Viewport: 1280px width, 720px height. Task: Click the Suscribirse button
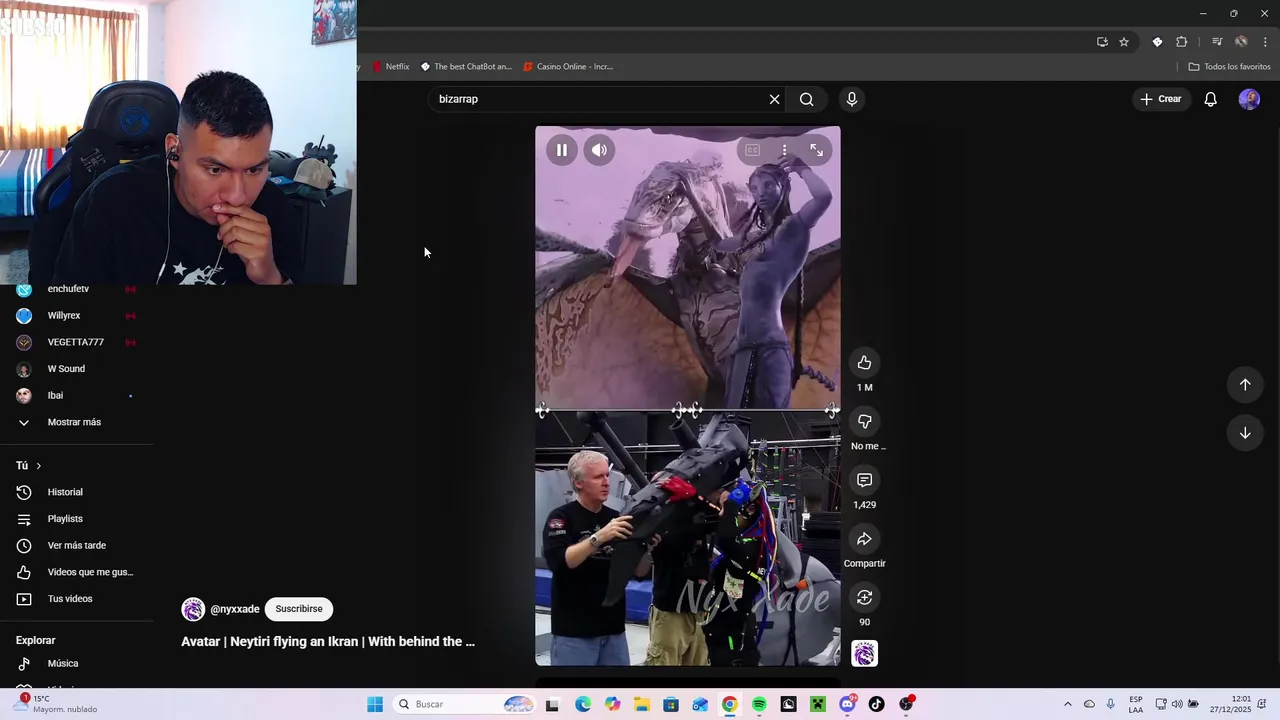click(x=299, y=609)
